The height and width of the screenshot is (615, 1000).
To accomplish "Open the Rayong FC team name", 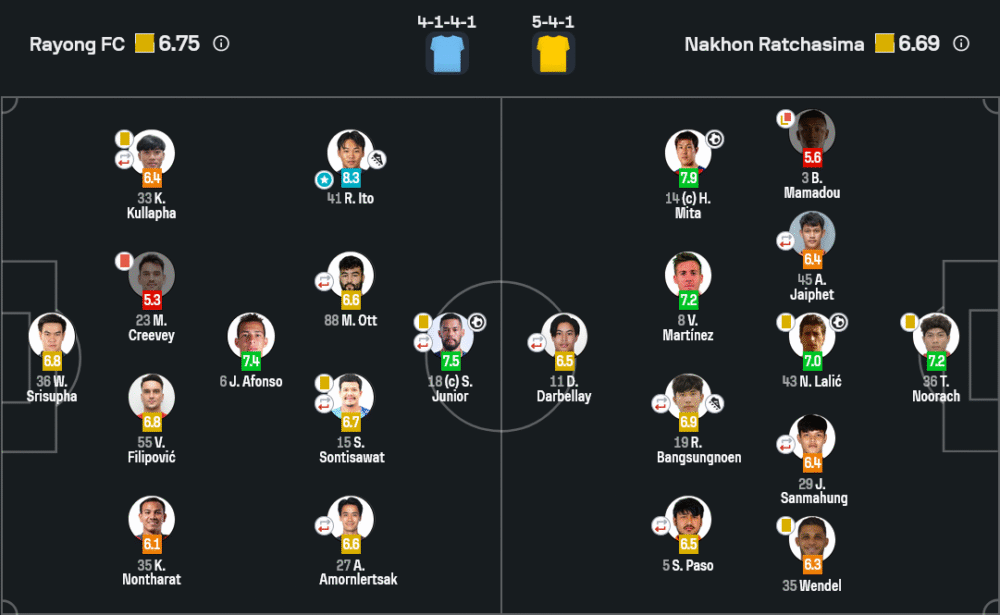I will click(x=77, y=45).
